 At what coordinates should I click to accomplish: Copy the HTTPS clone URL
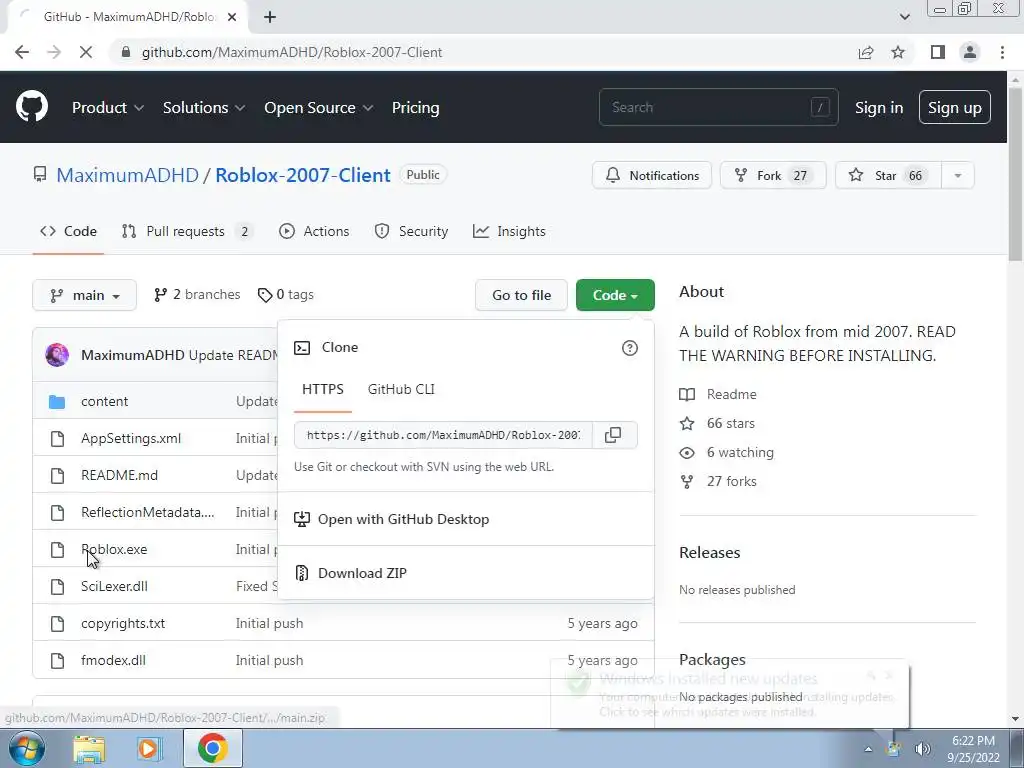click(x=613, y=435)
